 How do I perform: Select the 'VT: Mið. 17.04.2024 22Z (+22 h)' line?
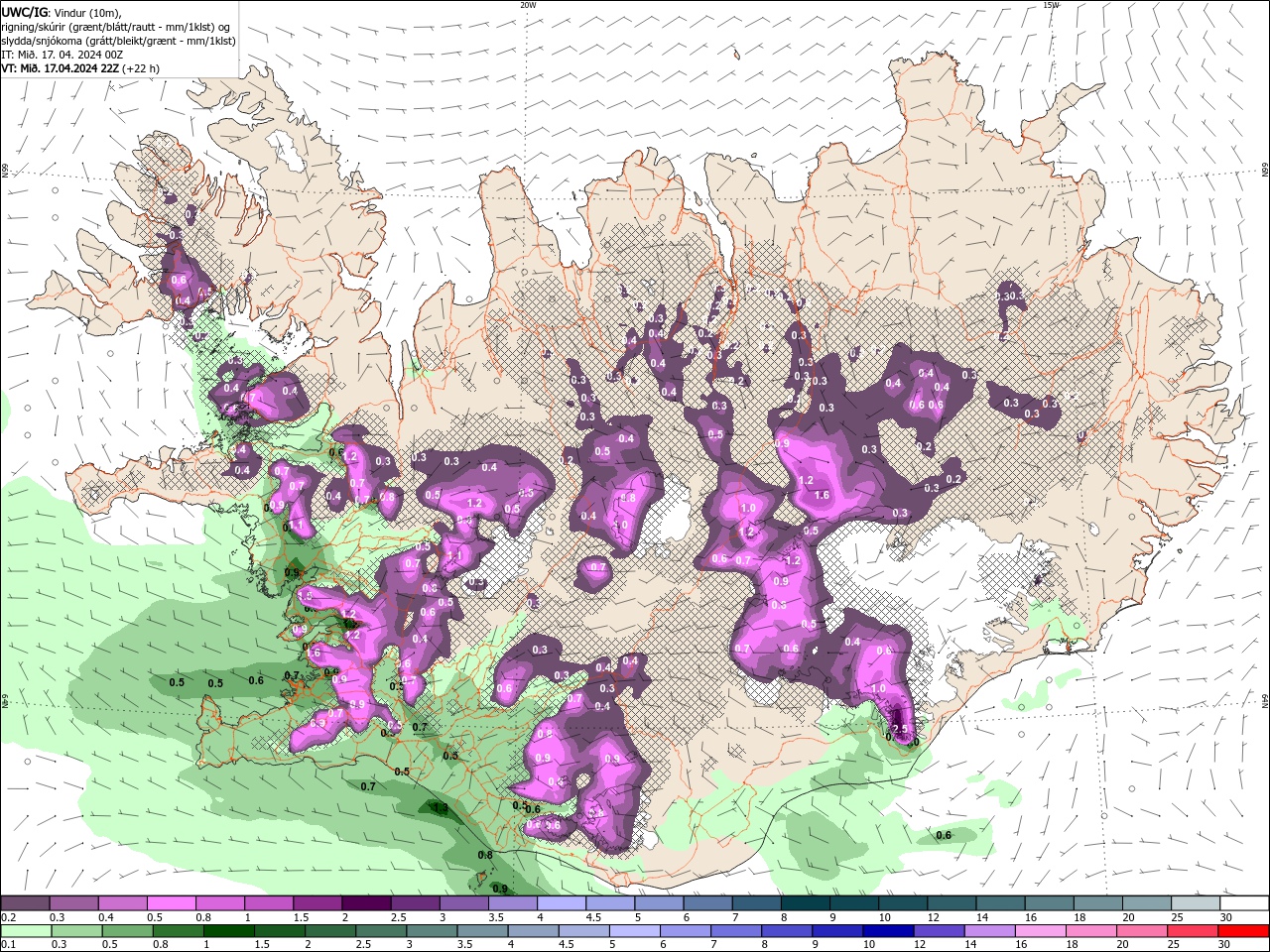80,68
